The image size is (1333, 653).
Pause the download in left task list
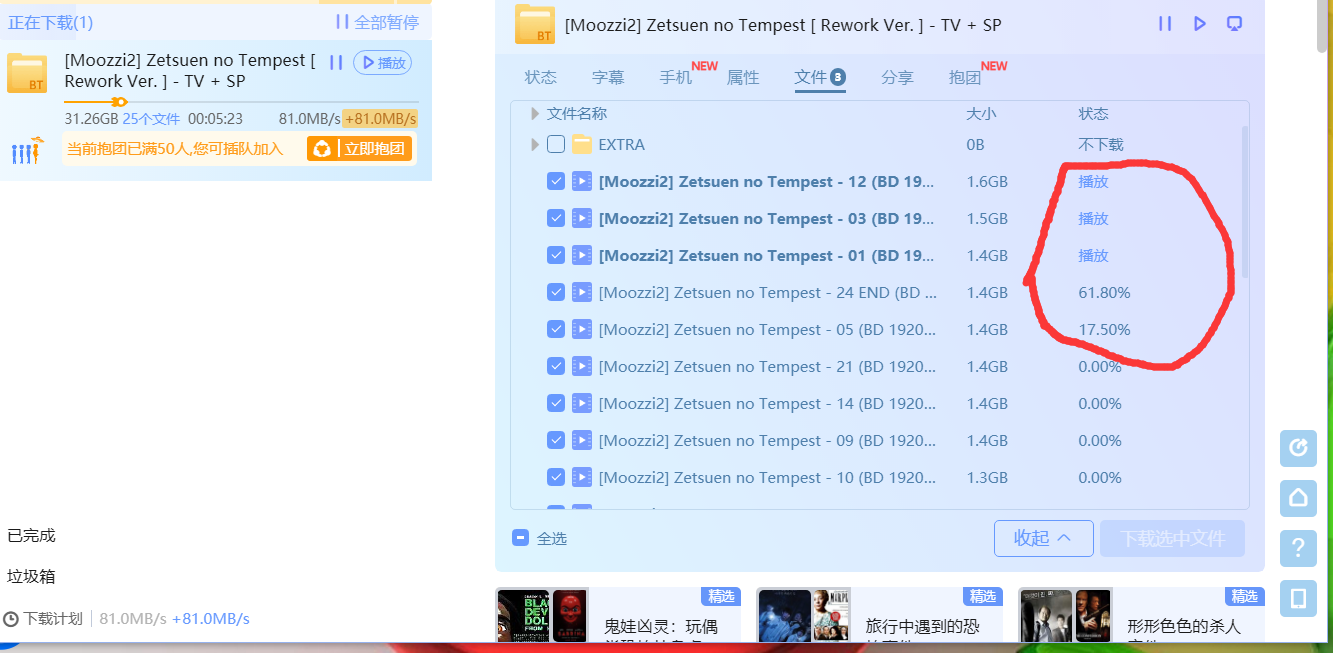(x=336, y=63)
